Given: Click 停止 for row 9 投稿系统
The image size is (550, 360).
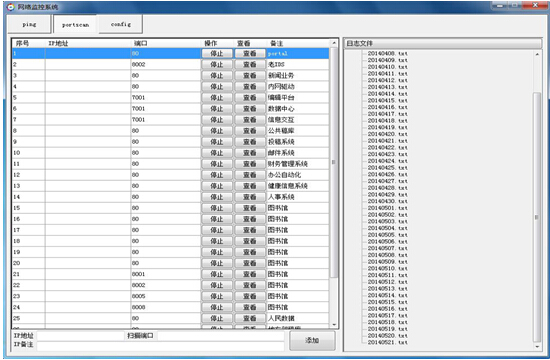Looking at the screenshot, I should click(217, 142).
